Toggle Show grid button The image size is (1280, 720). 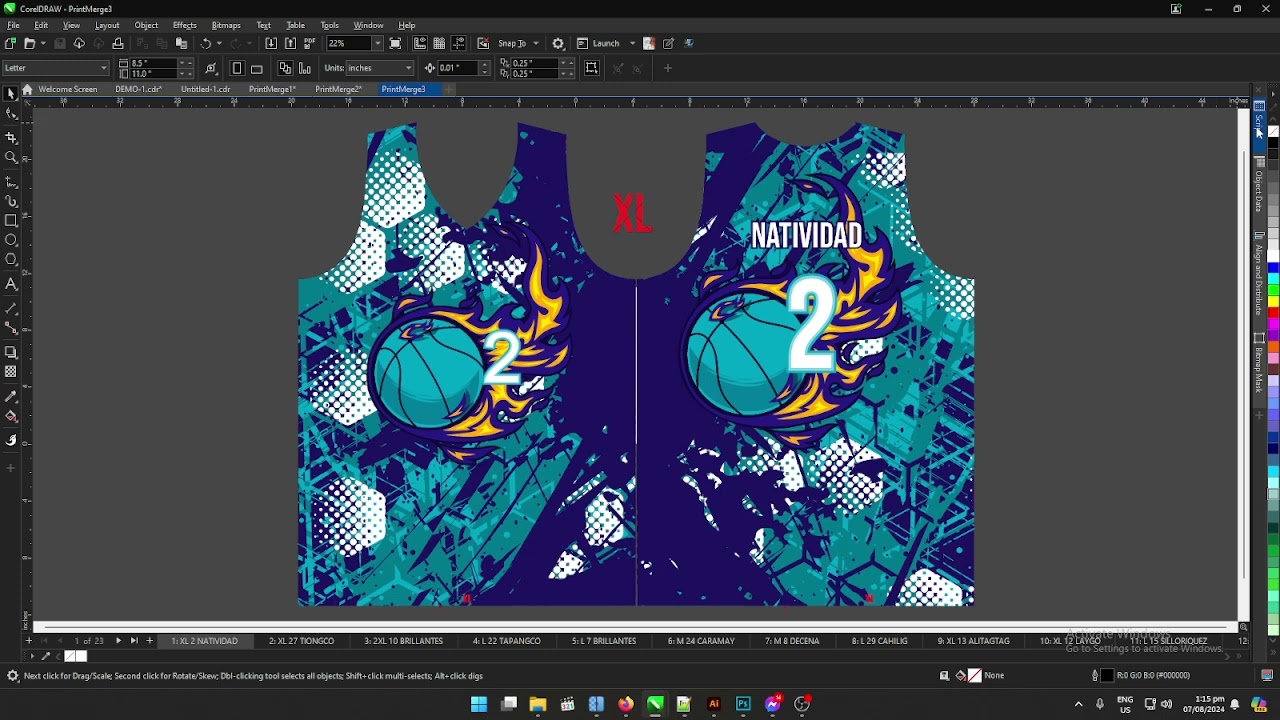tap(439, 43)
